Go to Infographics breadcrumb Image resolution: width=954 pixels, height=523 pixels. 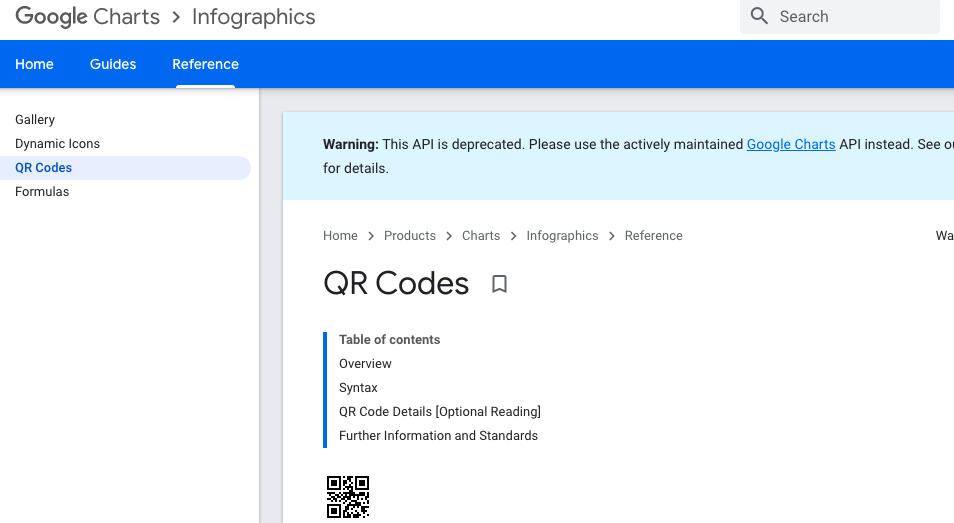tap(562, 235)
